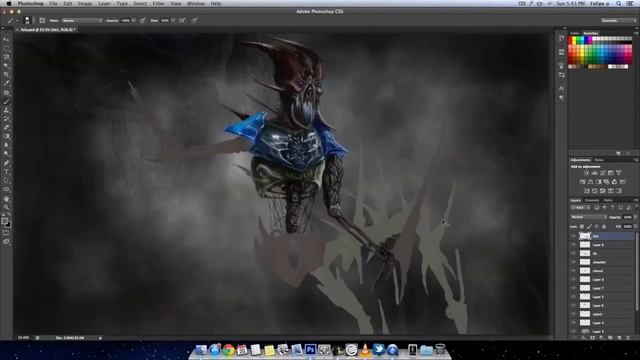Open the Filter menu
Screen dimensions: 640x360
pos(158,4)
